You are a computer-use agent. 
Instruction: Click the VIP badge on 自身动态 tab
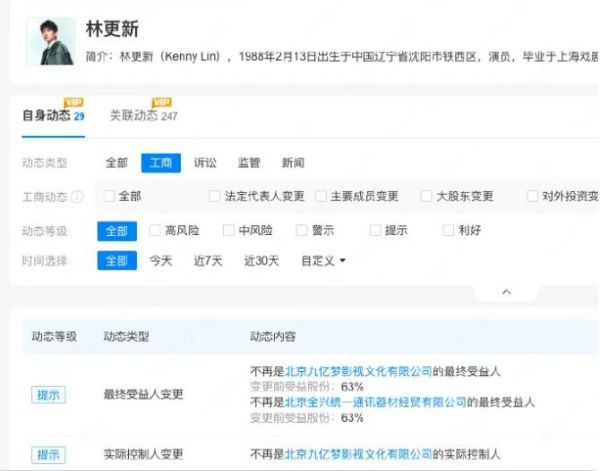73,103
